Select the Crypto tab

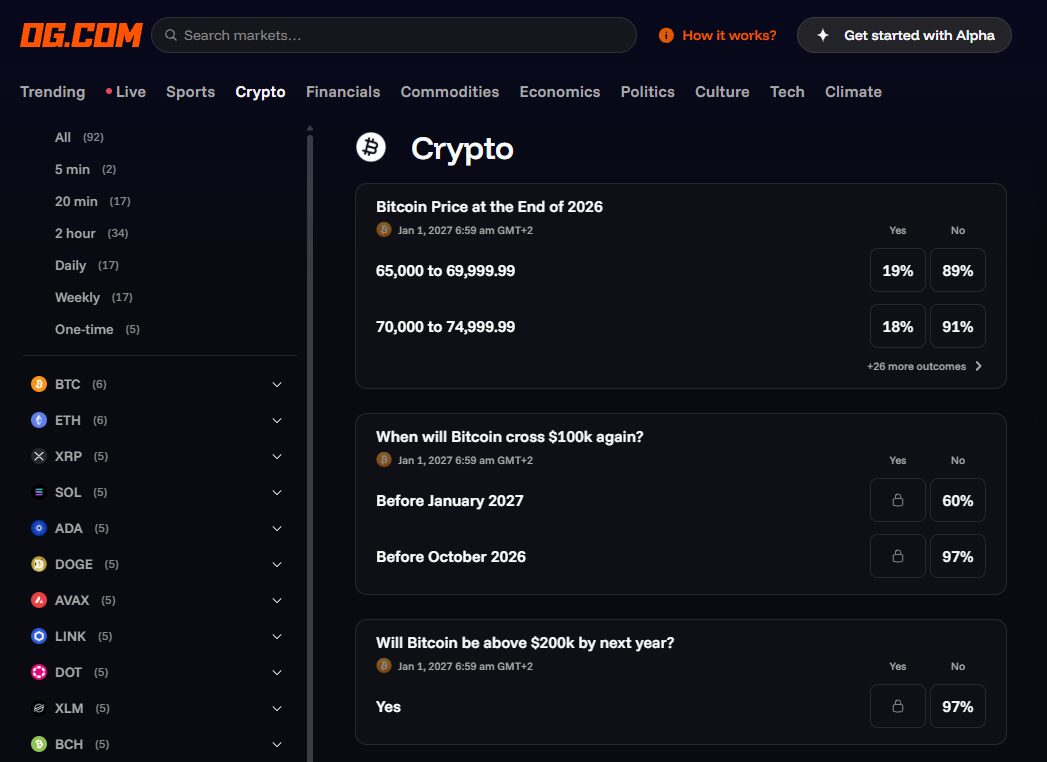(260, 92)
